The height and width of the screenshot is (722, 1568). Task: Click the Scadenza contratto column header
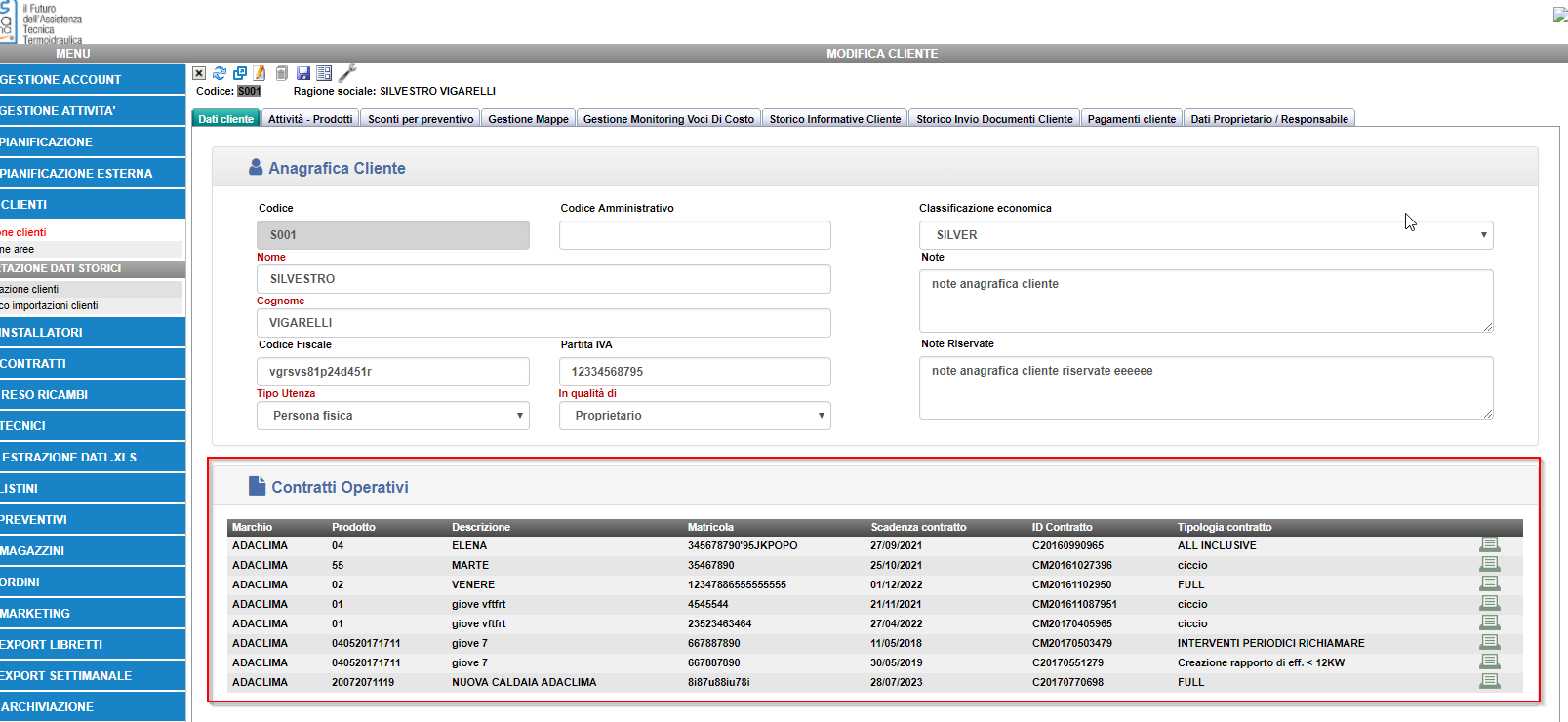[x=918, y=527]
